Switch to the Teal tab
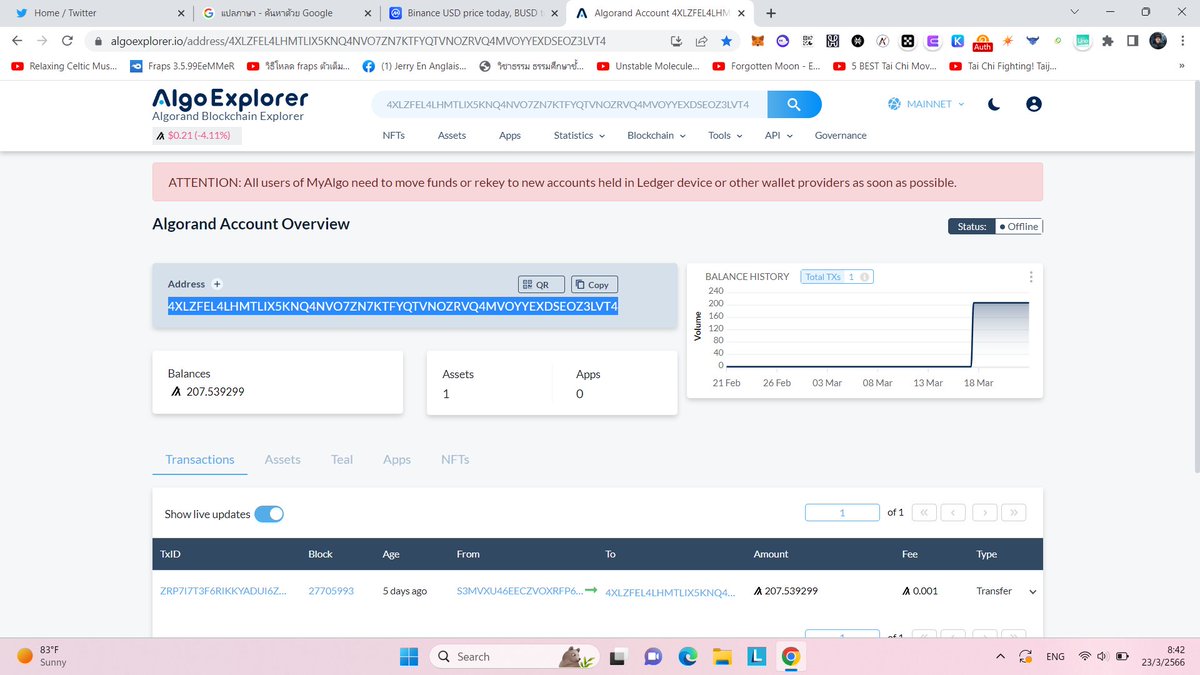Viewport: 1200px width, 675px height. [x=342, y=459]
